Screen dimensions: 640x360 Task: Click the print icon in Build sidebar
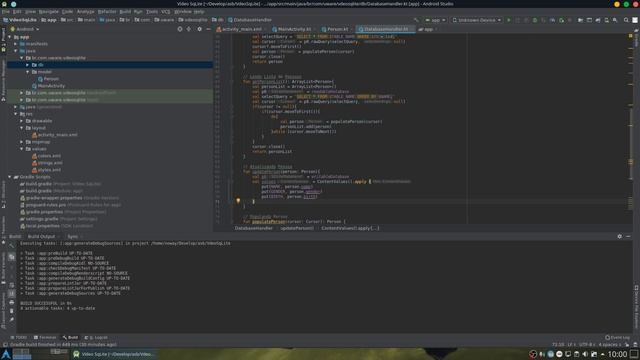[x=11, y=302]
